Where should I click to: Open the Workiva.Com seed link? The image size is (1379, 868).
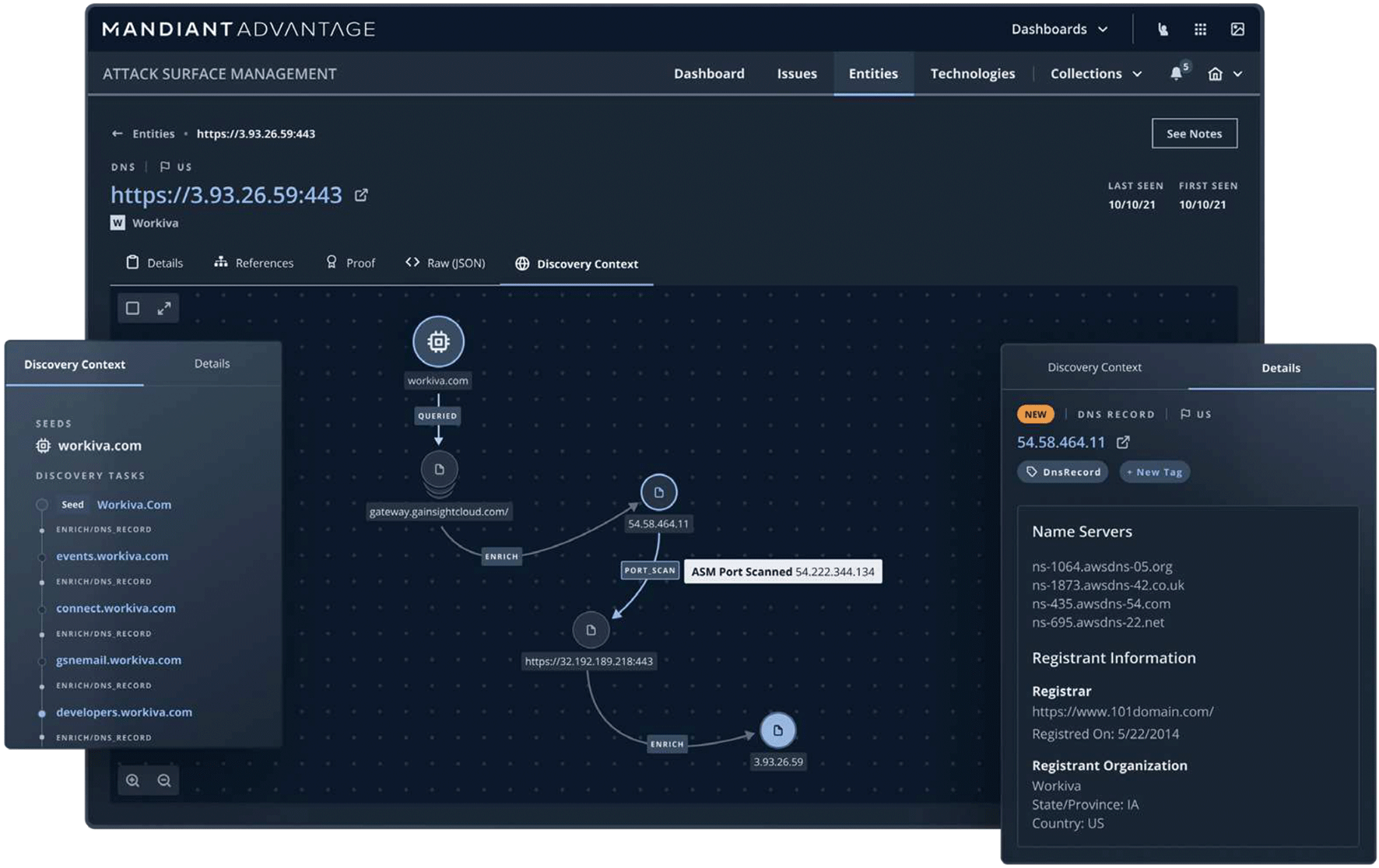134,505
